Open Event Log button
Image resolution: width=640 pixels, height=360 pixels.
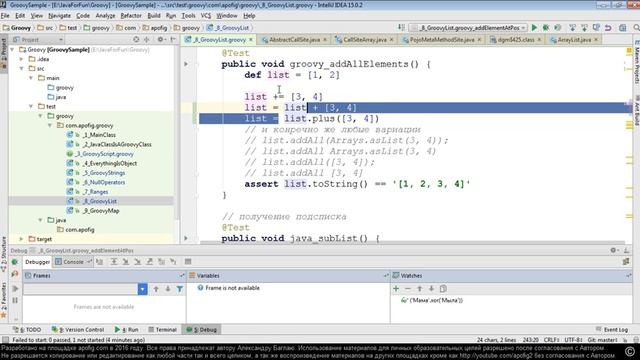(611, 329)
